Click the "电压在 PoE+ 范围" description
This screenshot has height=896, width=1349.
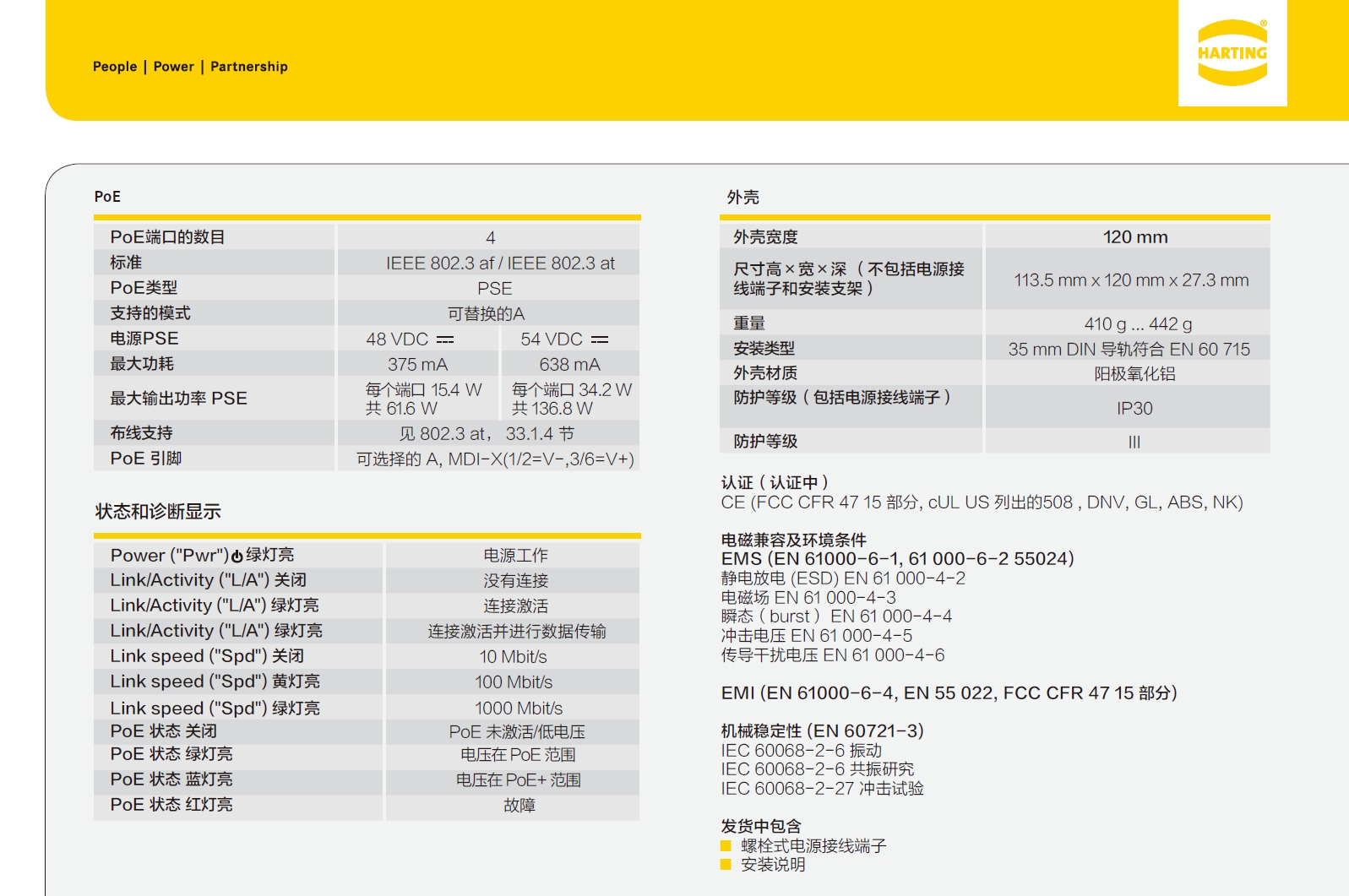(x=519, y=780)
